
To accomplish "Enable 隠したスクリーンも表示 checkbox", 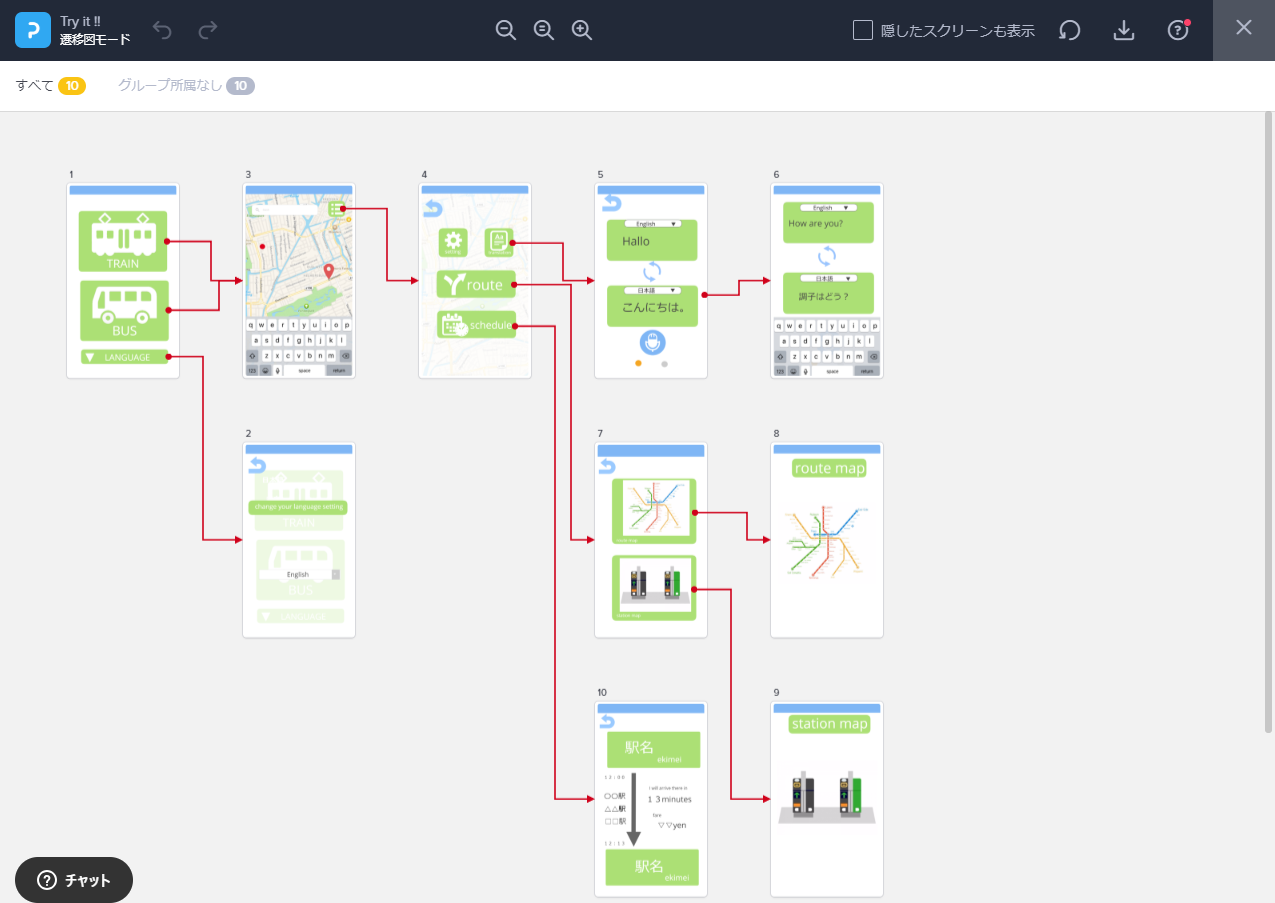I will pyautogui.click(x=863, y=30).
